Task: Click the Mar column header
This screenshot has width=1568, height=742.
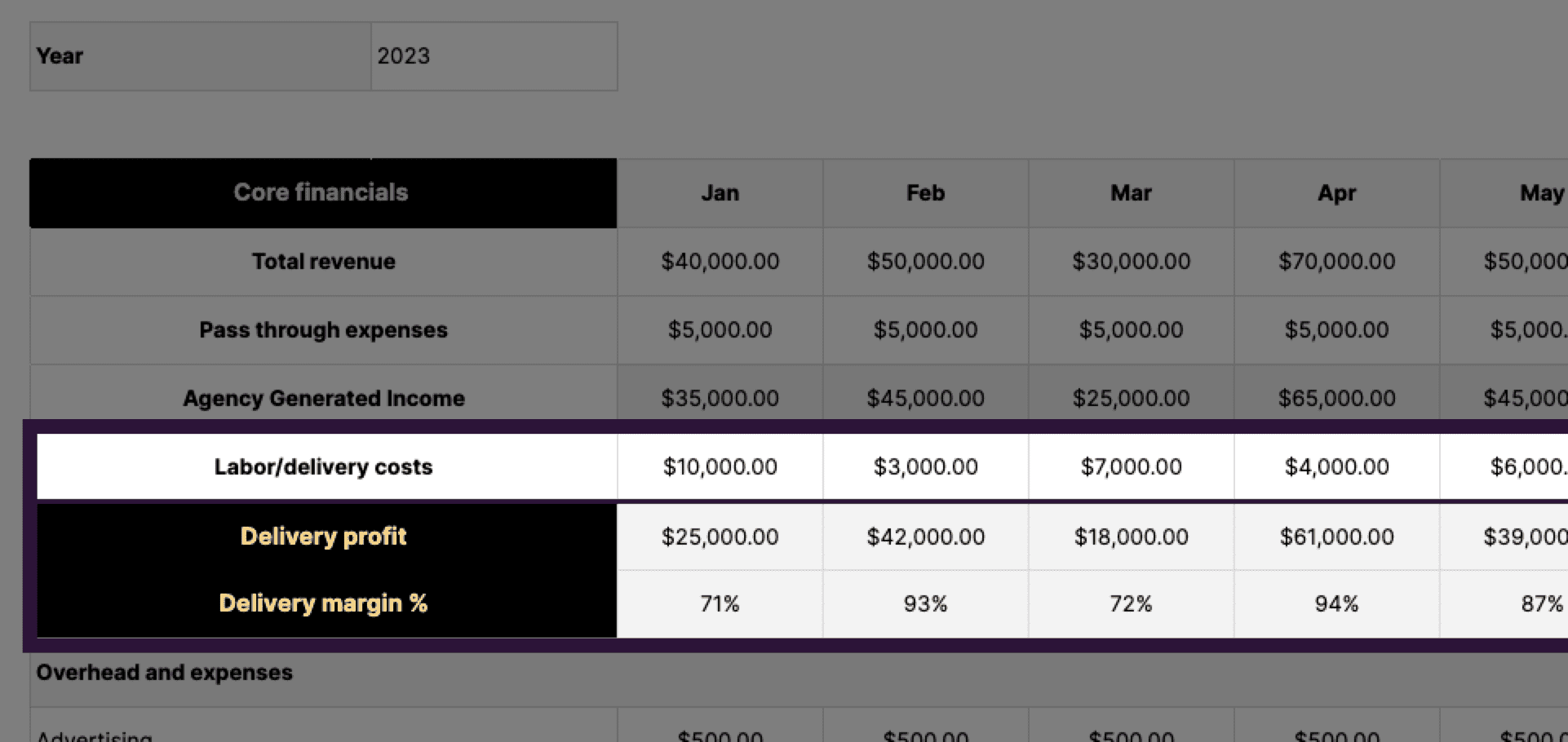Action: (1131, 193)
